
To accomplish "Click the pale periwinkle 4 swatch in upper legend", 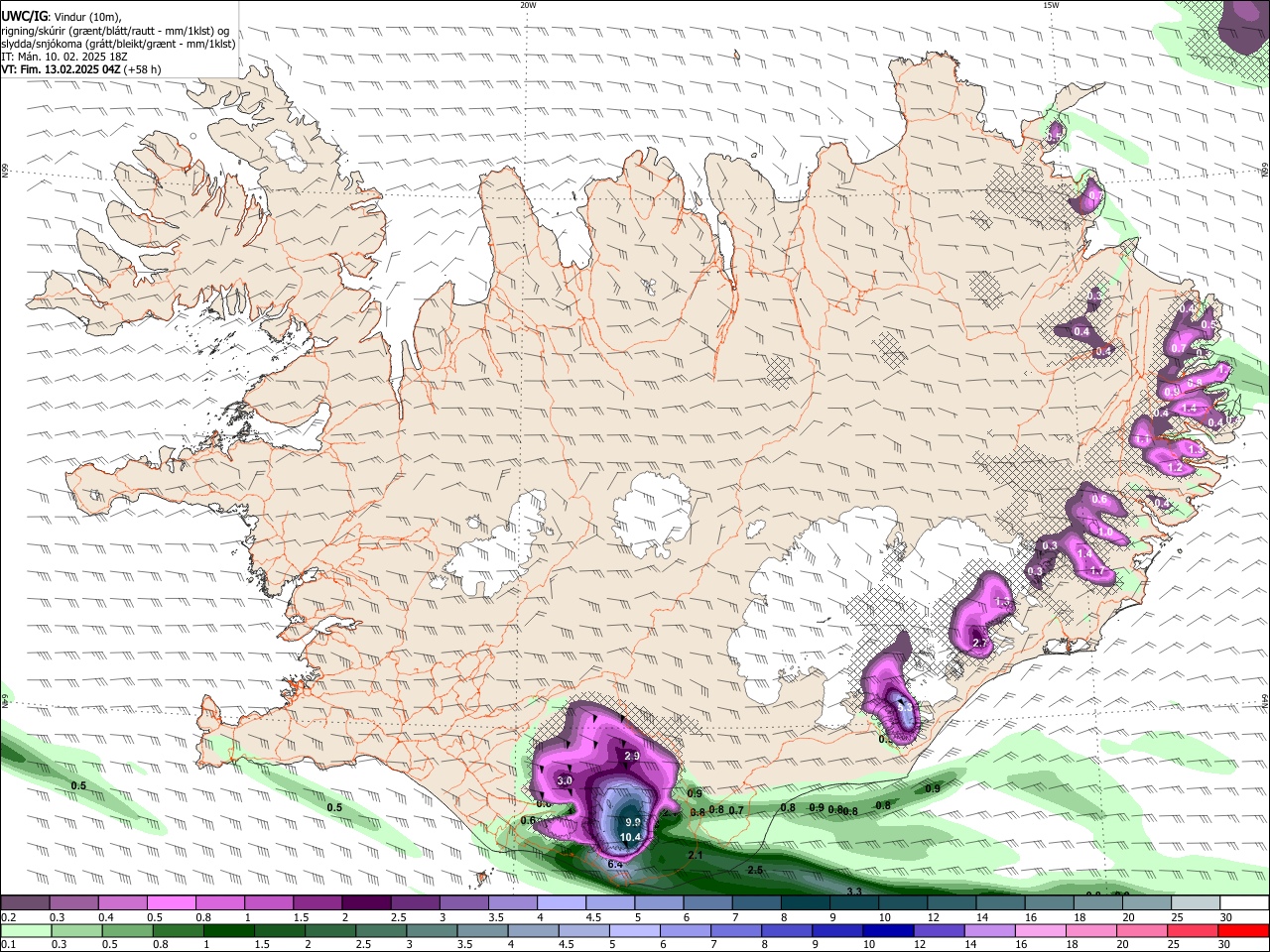I will pyautogui.click(x=560, y=902).
